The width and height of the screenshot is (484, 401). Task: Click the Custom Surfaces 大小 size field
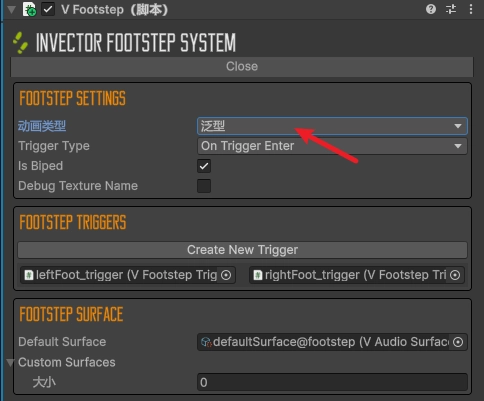pos(332,382)
